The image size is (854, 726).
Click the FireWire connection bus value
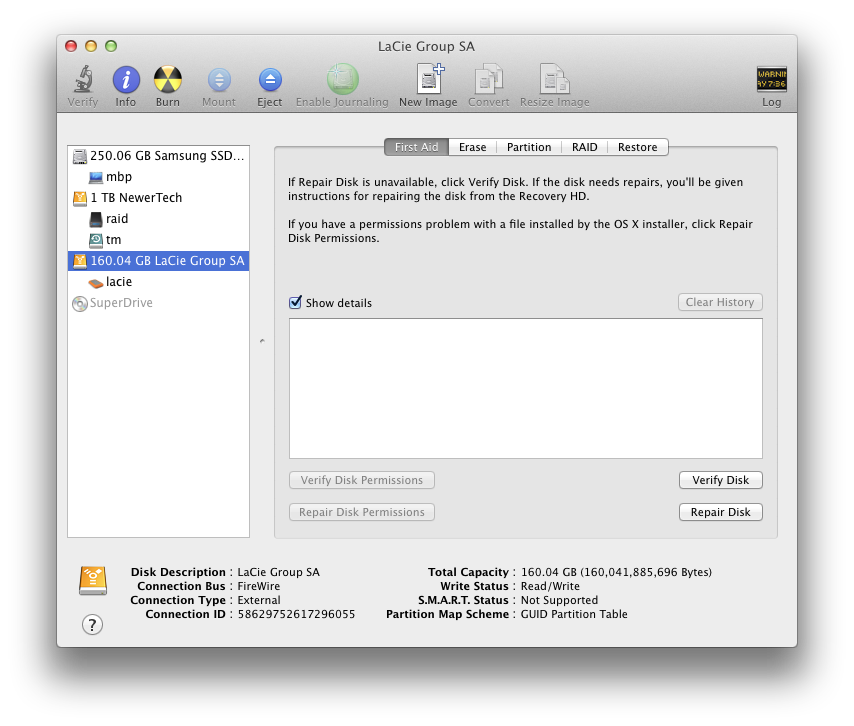(259, 587)
